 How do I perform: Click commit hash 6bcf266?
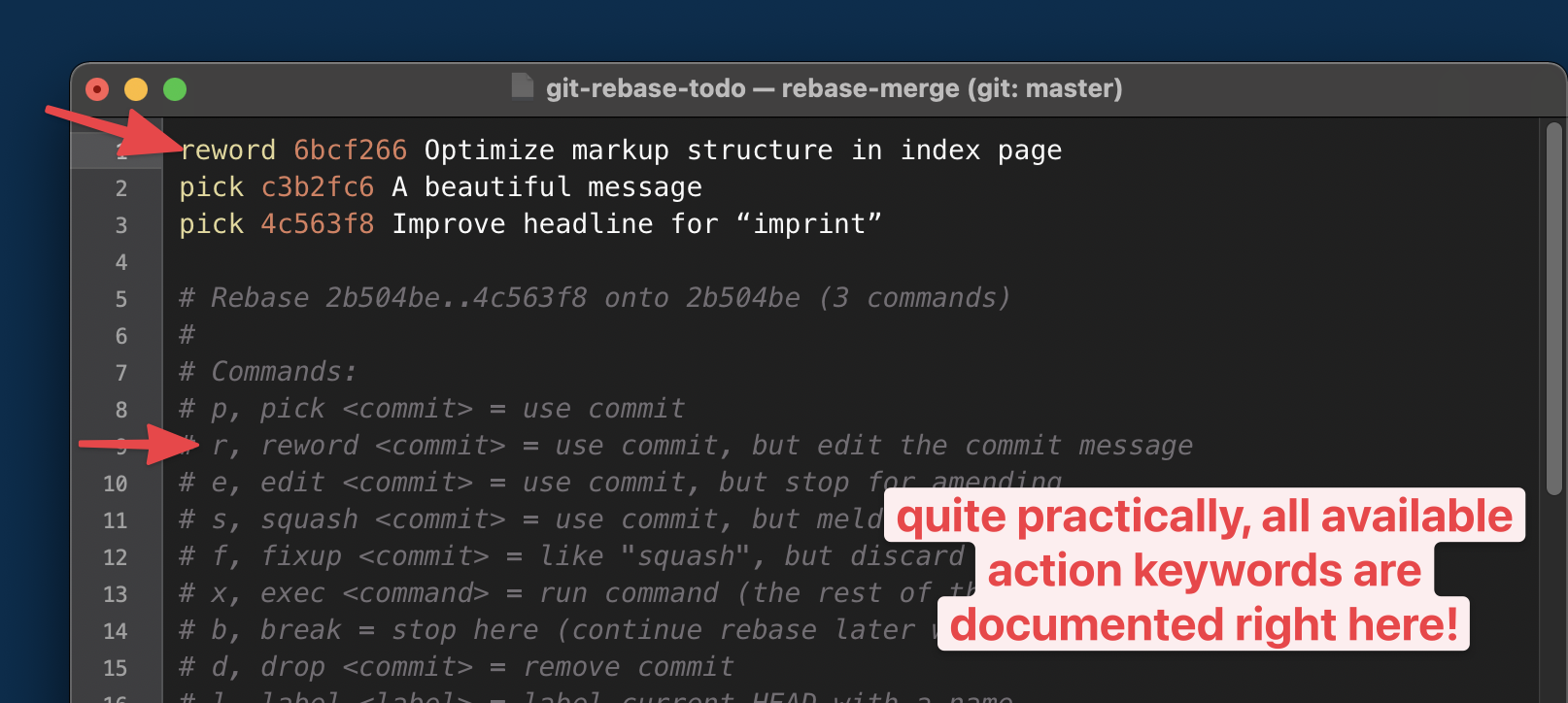coord(350,151)
